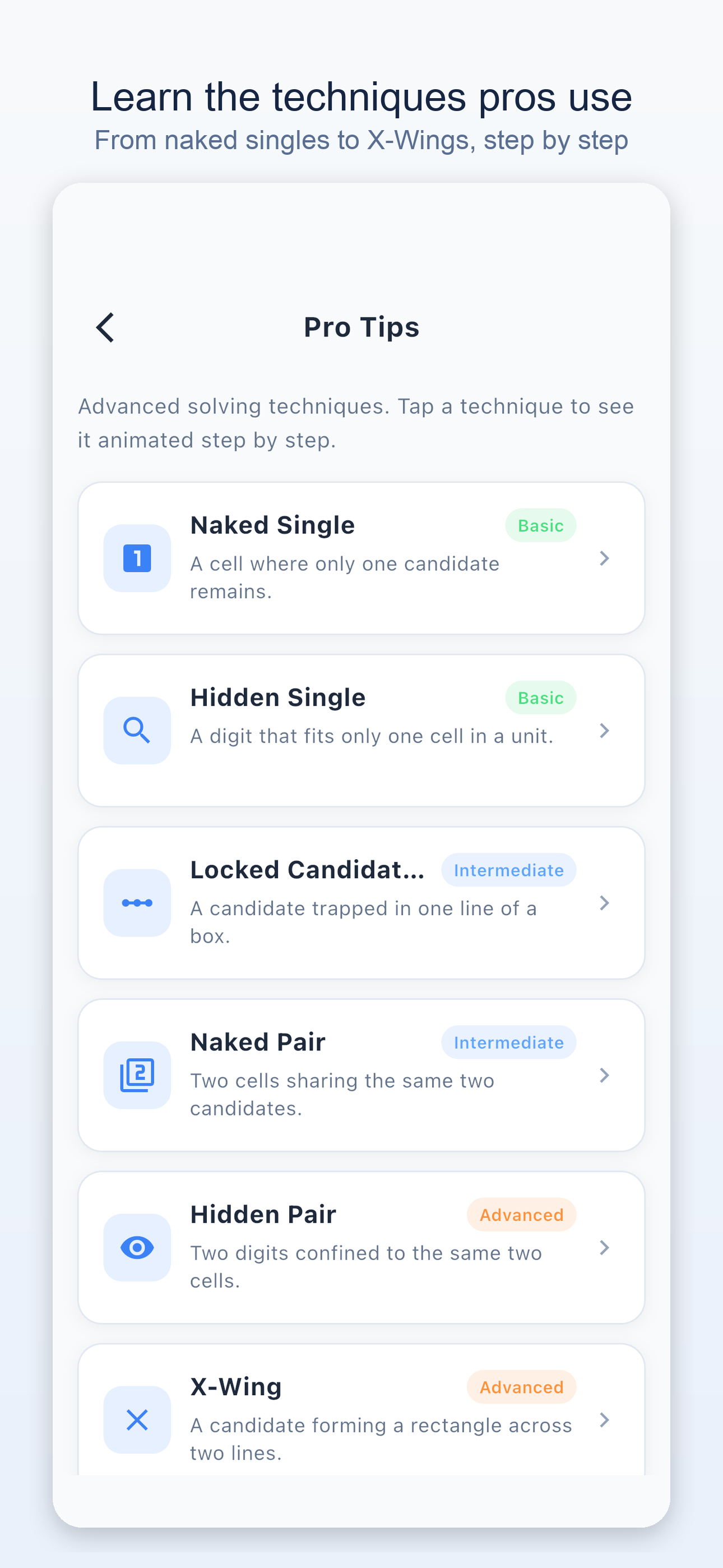Open the X-Wing description text

(x=381, y=1439)
